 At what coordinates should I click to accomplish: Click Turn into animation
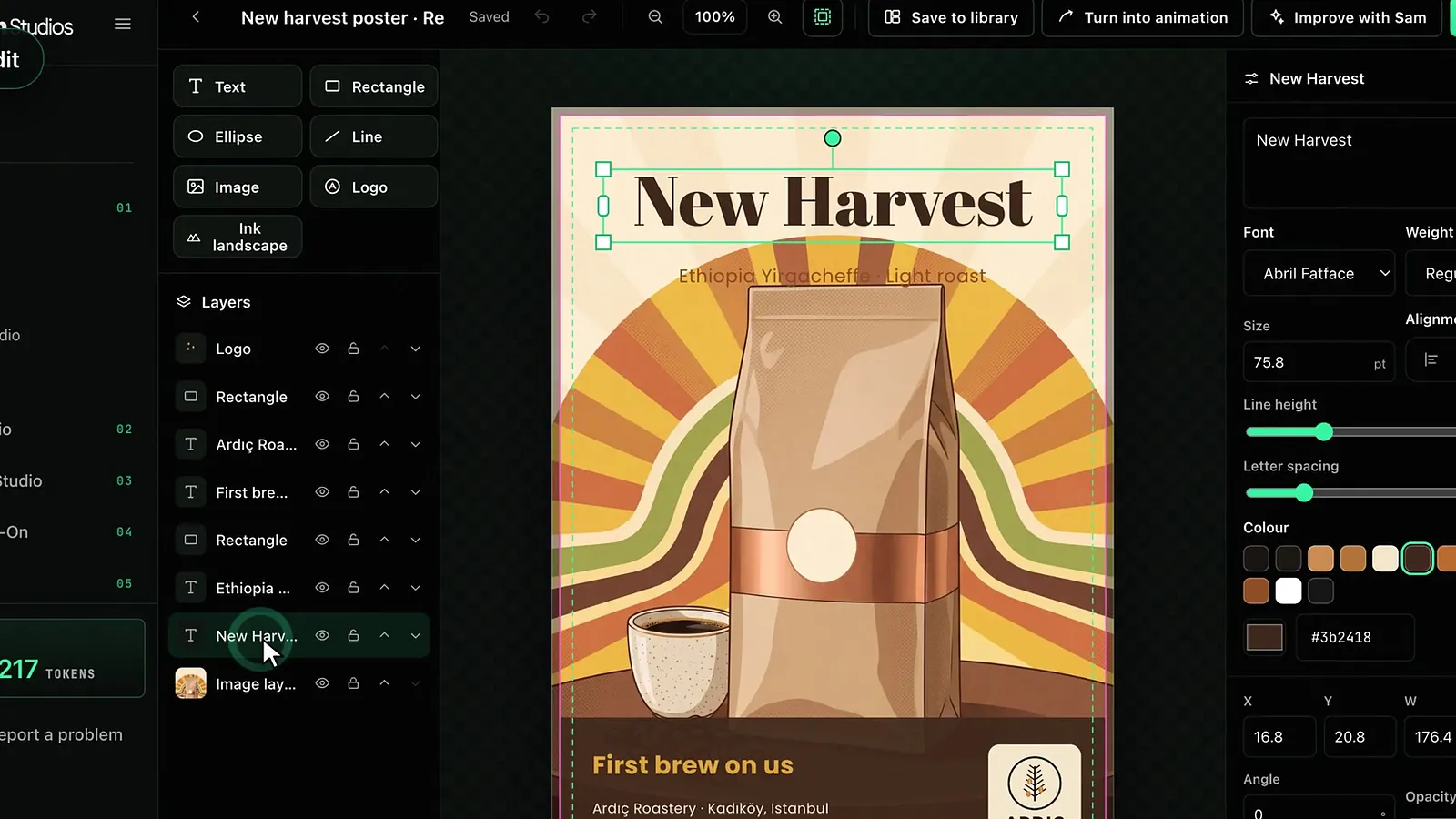[x=1143, y=17]
